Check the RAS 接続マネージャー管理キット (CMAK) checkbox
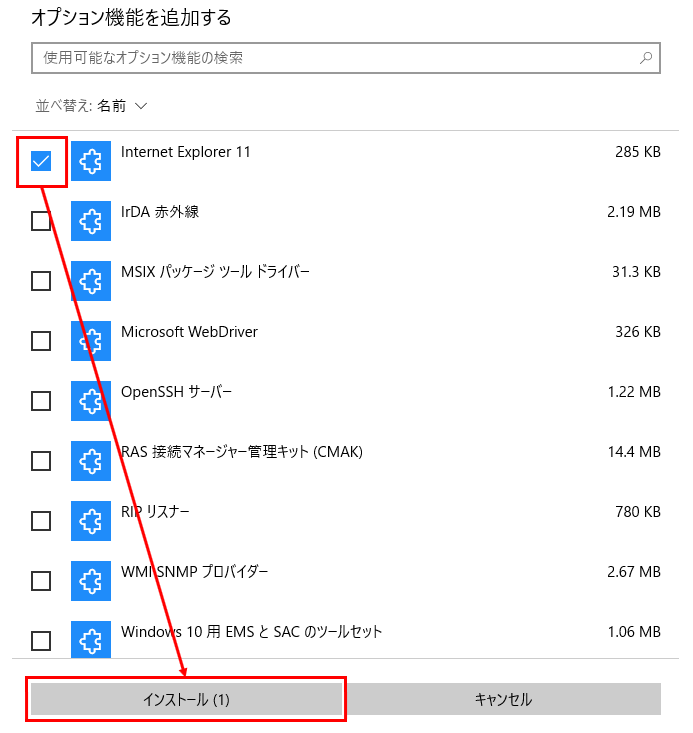 pyautogui.click(x=41, y=461)
